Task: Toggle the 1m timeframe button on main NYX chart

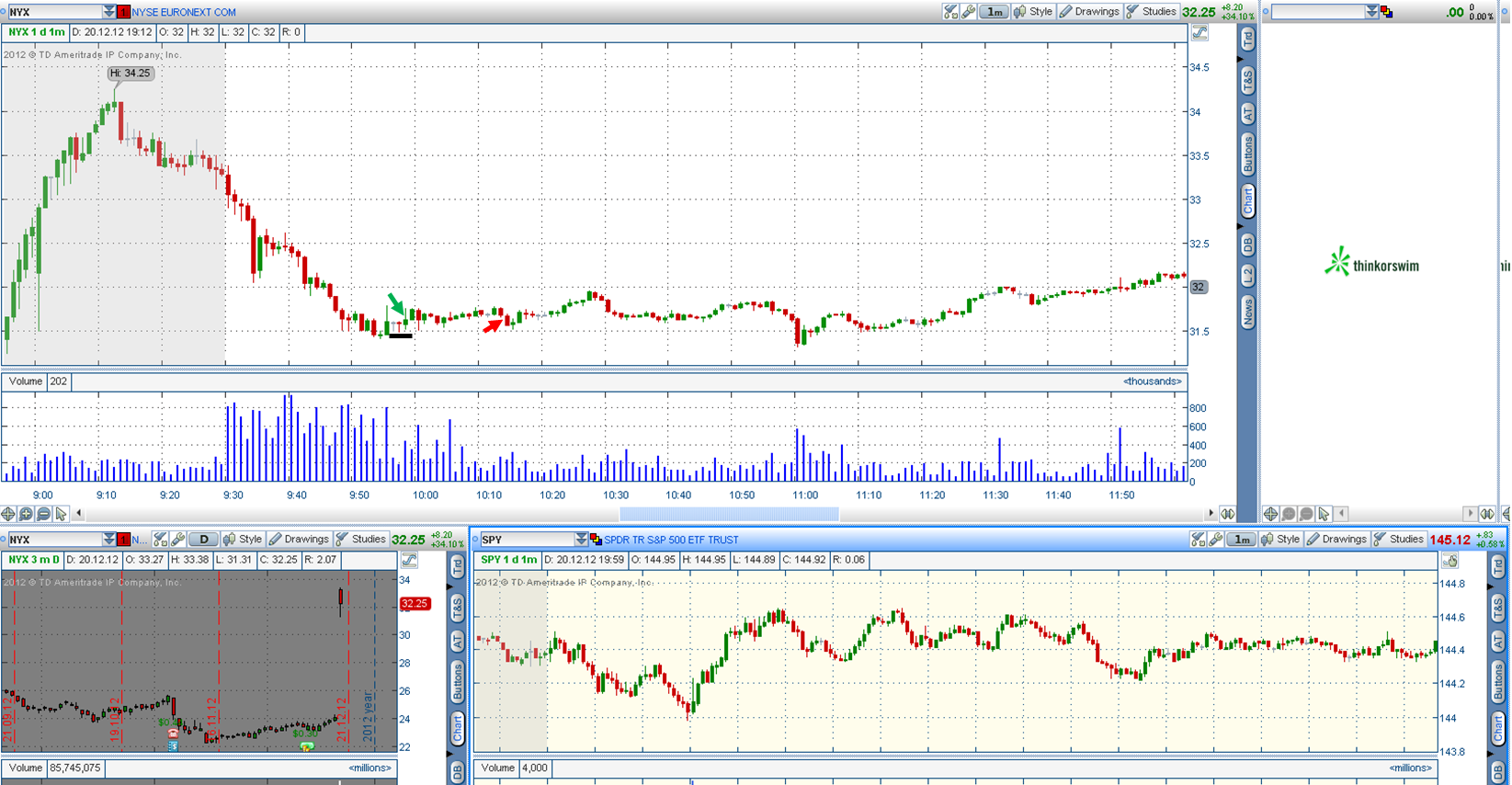Action: [995, 12]
